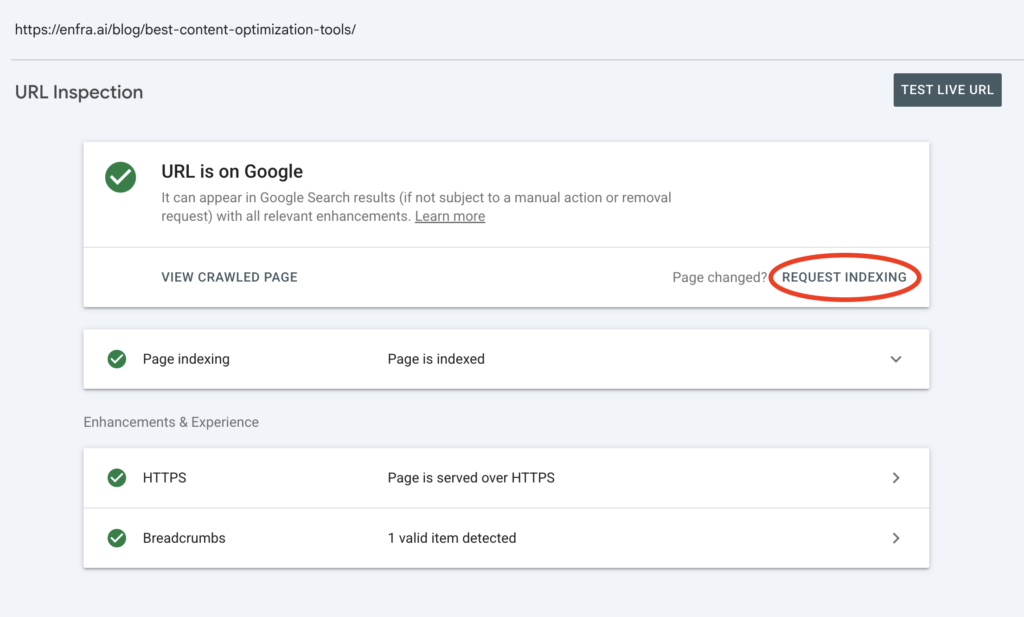Click the large green checkmark next to URL is on Google
Viewport: 1024px width, 617px height.
coord(121,177)
